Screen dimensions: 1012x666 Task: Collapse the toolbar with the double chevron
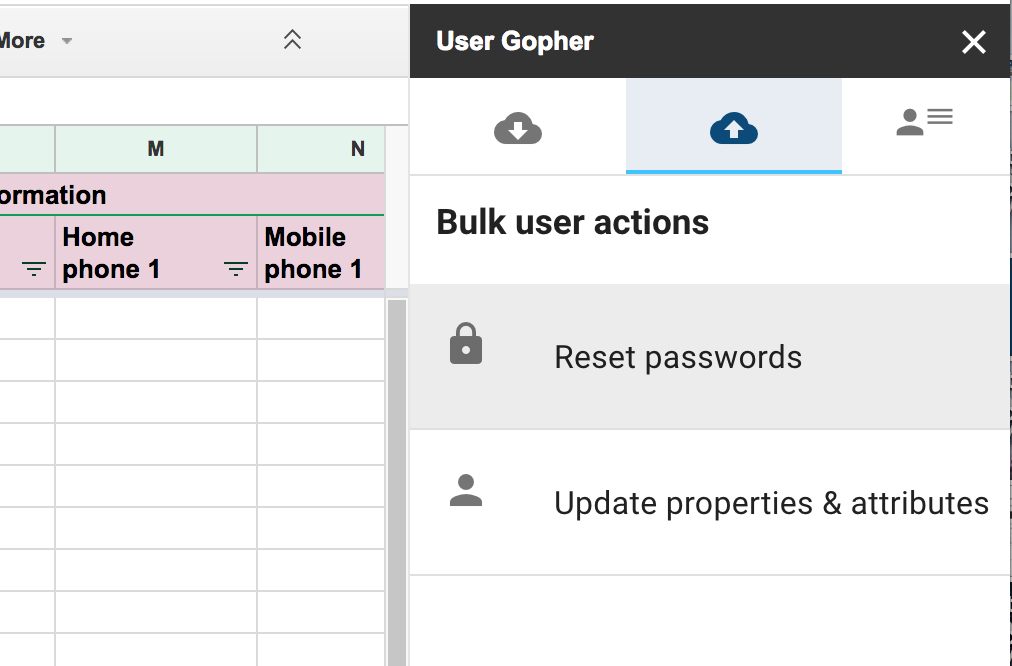click(292, 40)
